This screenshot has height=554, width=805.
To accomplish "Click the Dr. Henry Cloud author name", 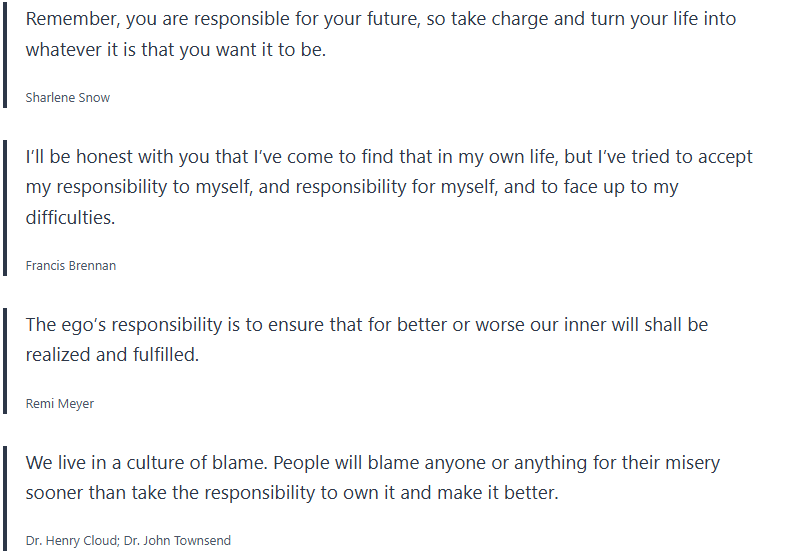I will (72, 541).
